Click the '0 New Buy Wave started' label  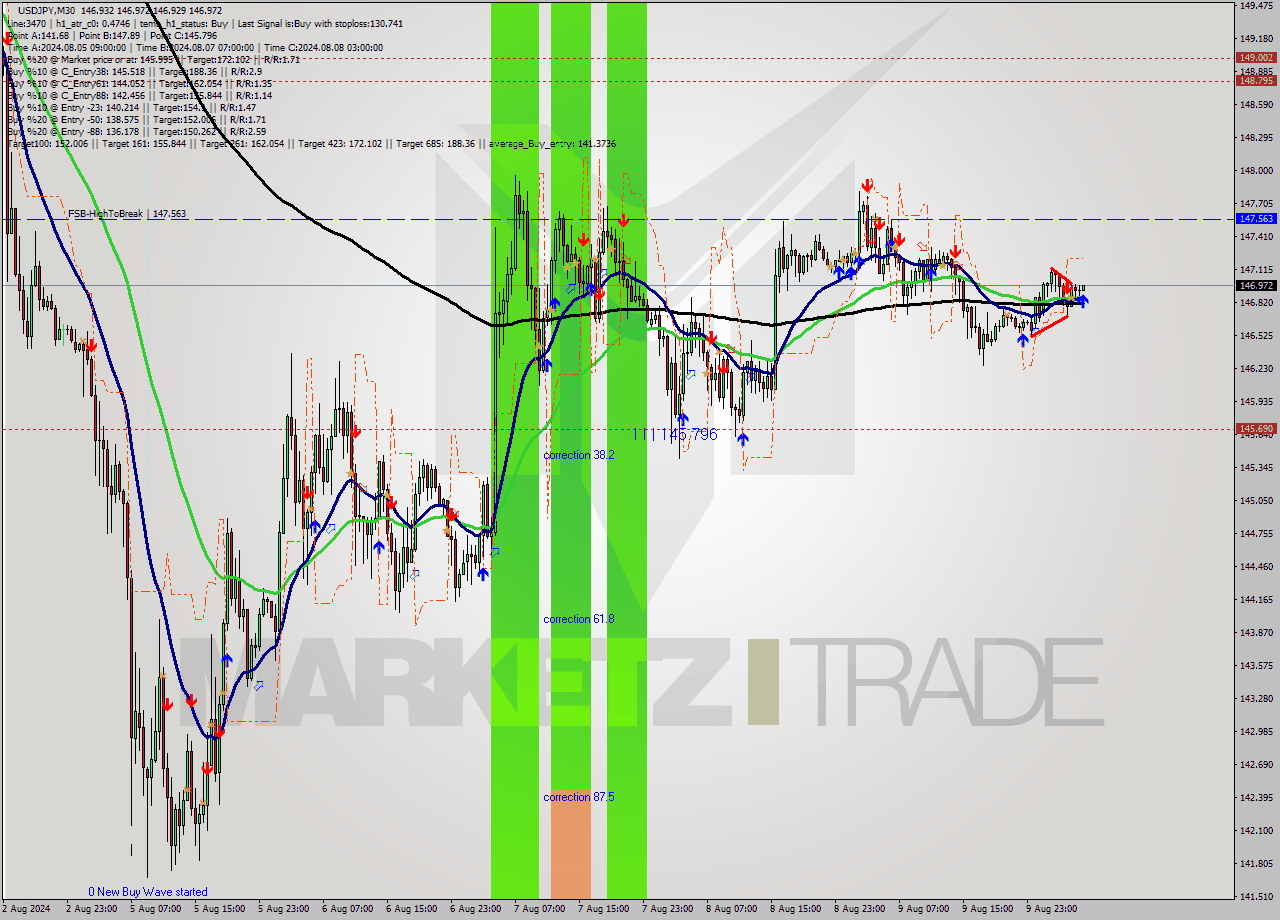coord(148,892)
